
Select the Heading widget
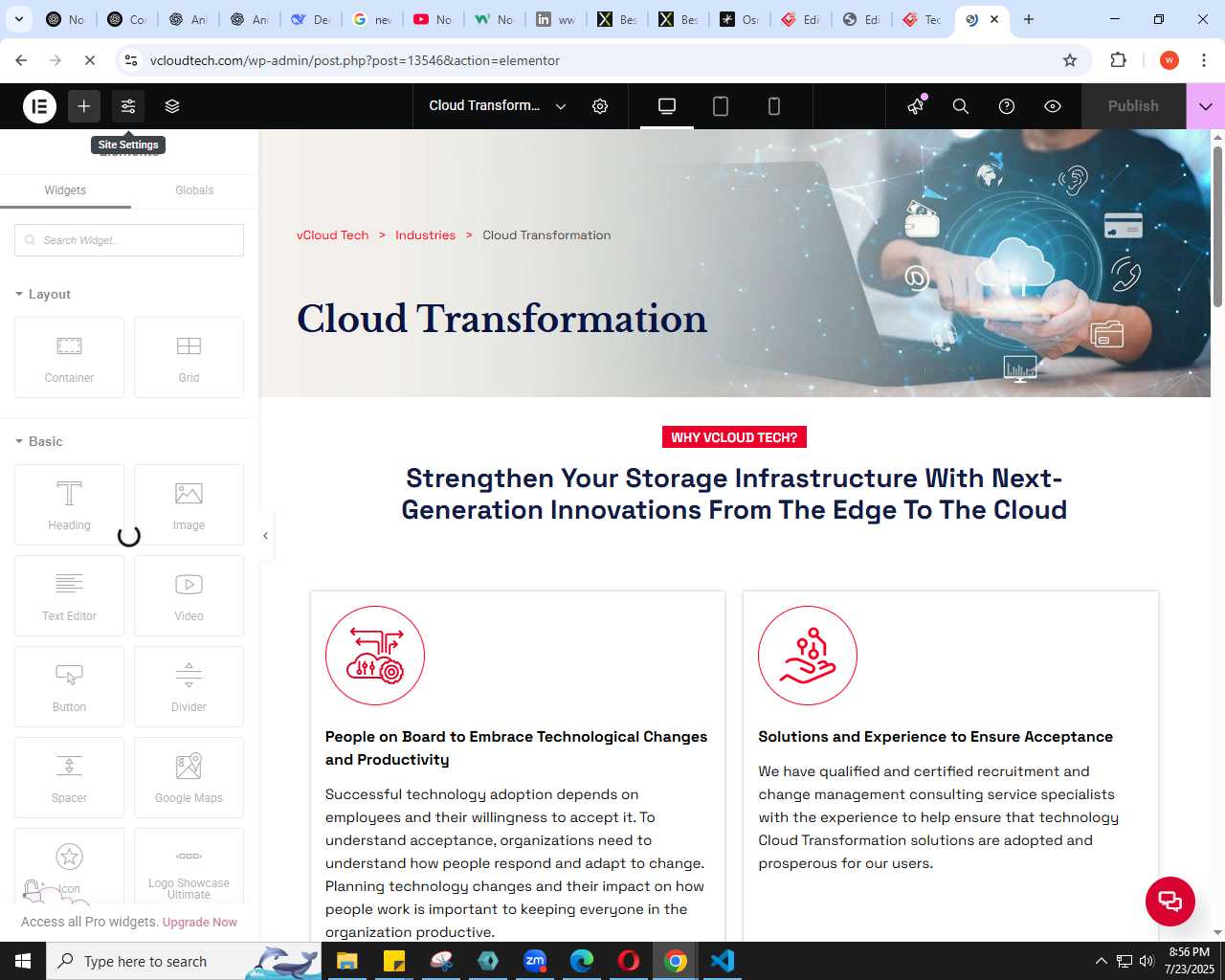[69, 504]
